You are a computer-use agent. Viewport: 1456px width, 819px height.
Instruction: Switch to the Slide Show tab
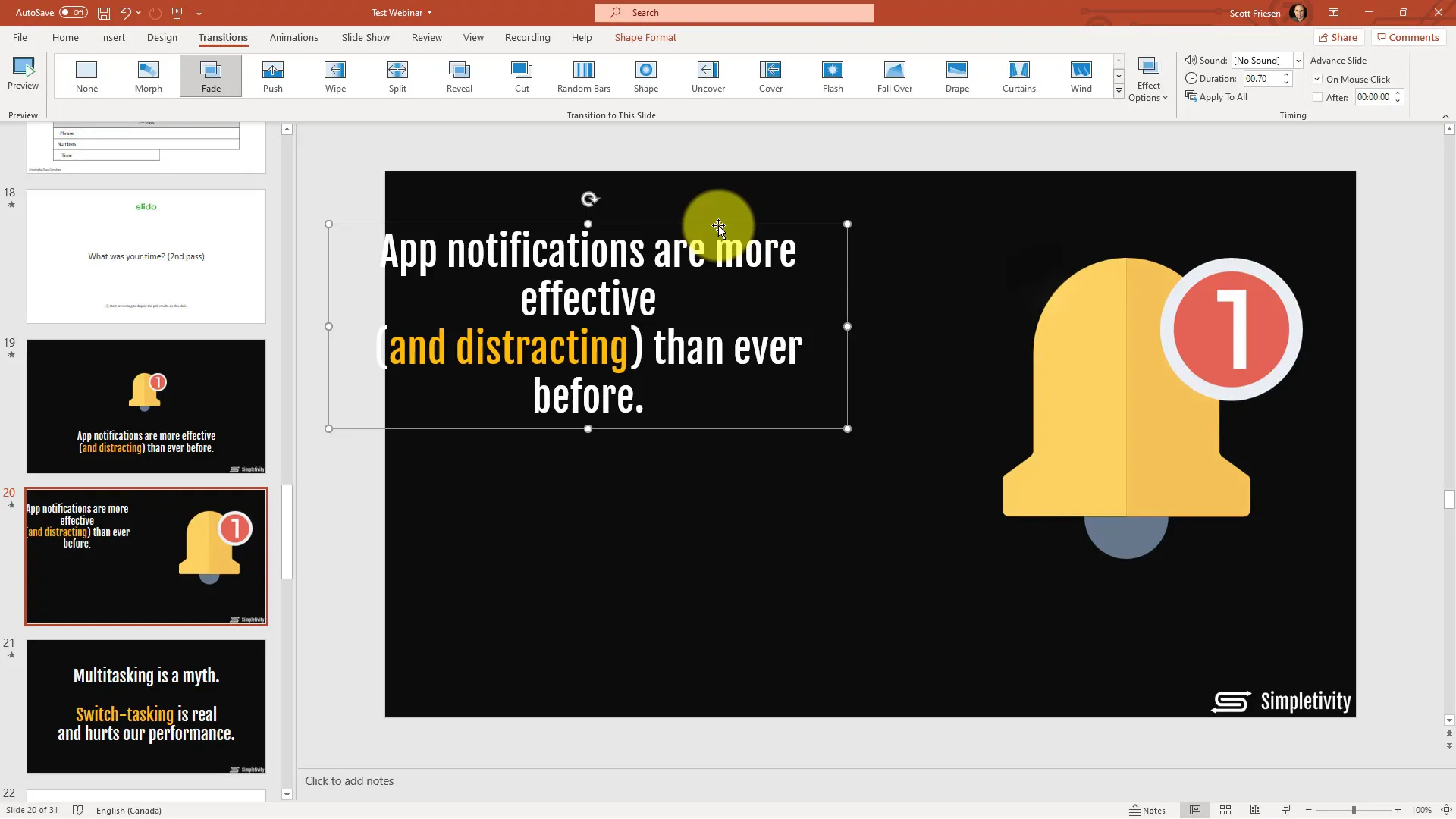tap(366, 37)
